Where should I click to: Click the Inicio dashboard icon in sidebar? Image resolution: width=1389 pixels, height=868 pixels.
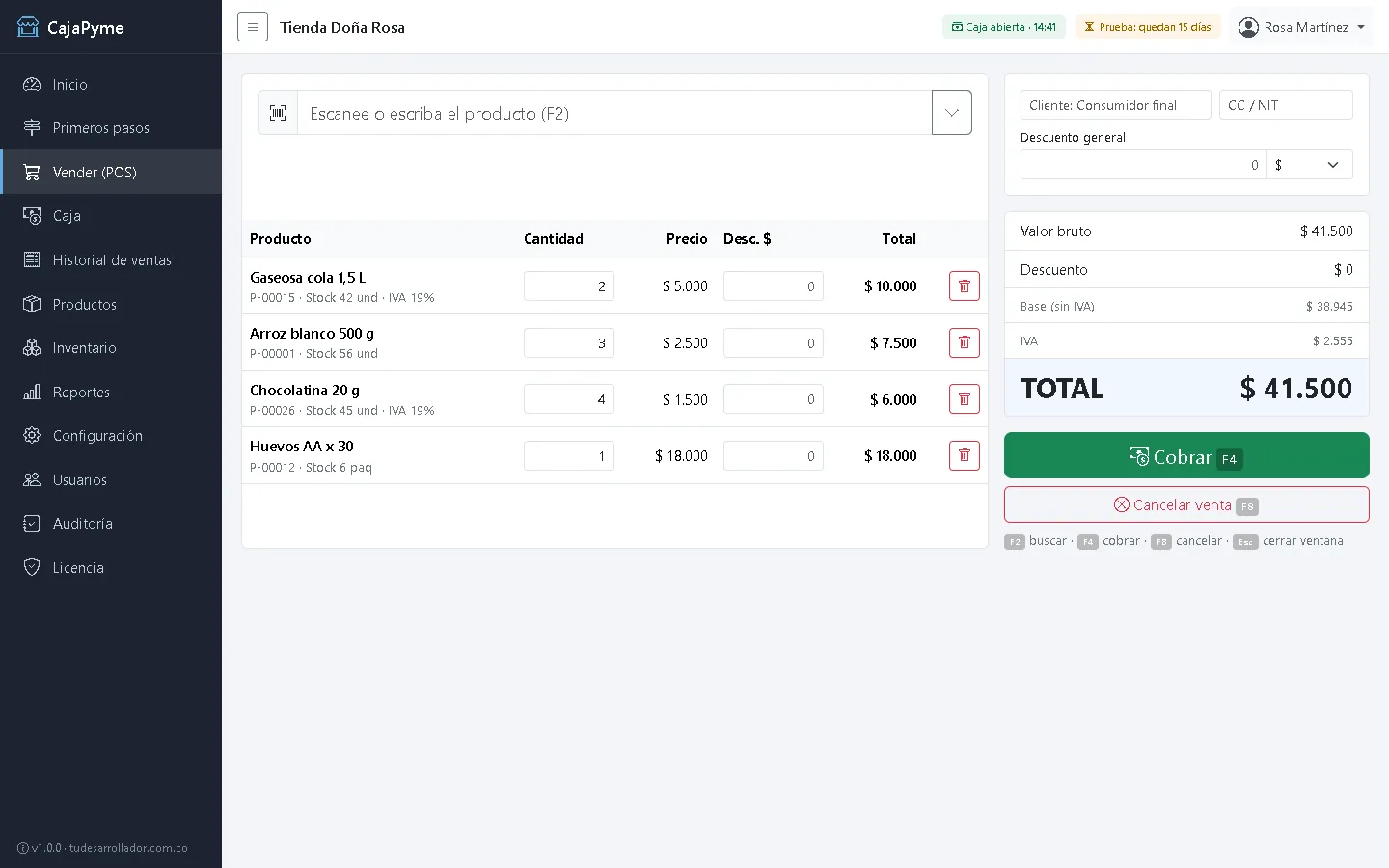tap(32, 85)
